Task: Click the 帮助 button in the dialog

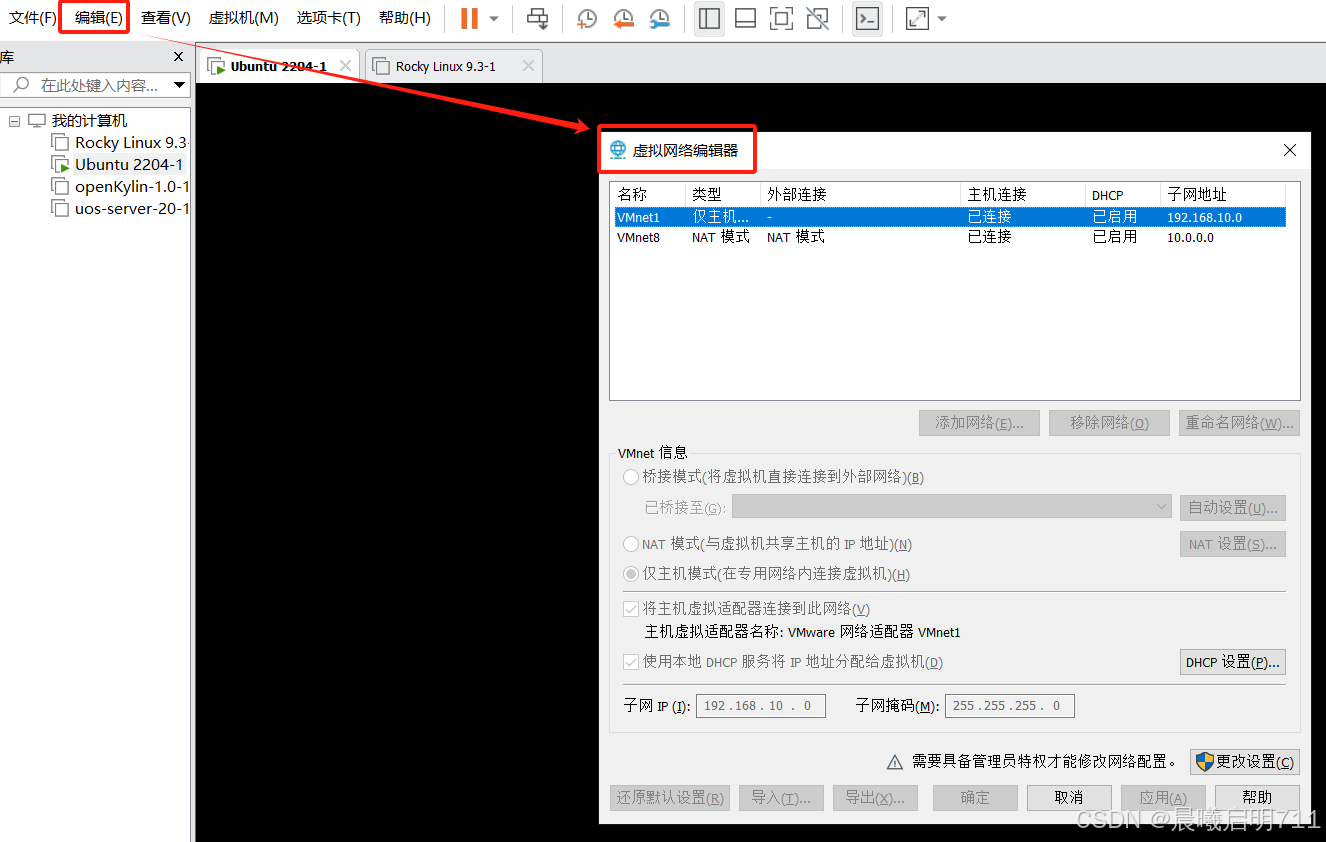Action: click(1257, 798)
